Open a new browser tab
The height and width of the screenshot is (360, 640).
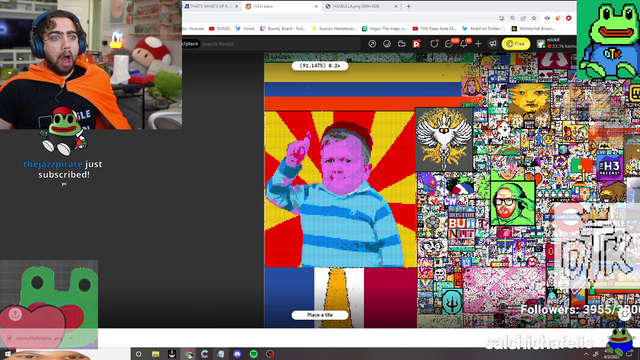coord(408,7)
